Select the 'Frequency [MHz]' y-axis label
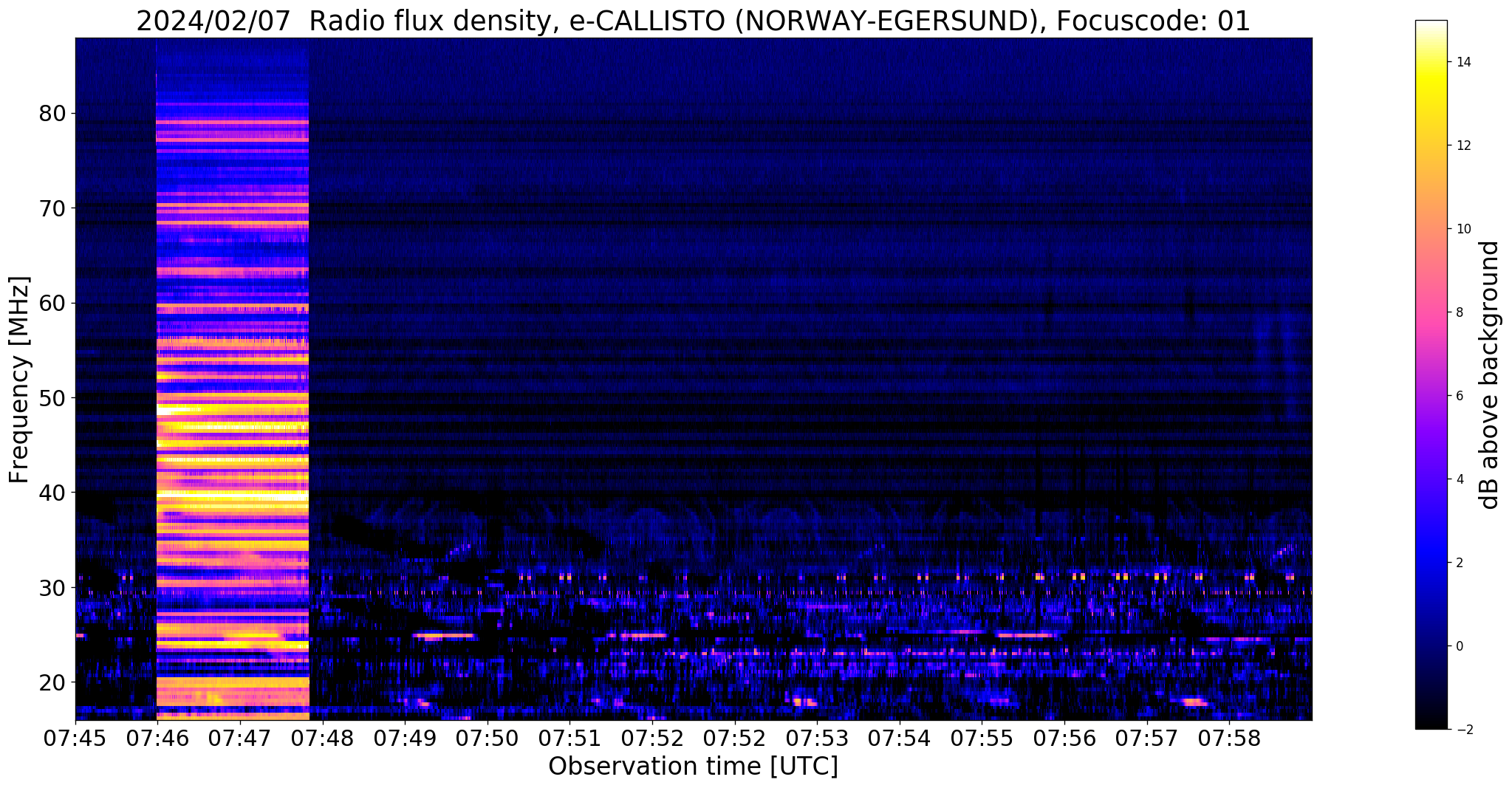Image resolution: width=1512 pixels, height=788 pixels. click(x=19, y=380)
